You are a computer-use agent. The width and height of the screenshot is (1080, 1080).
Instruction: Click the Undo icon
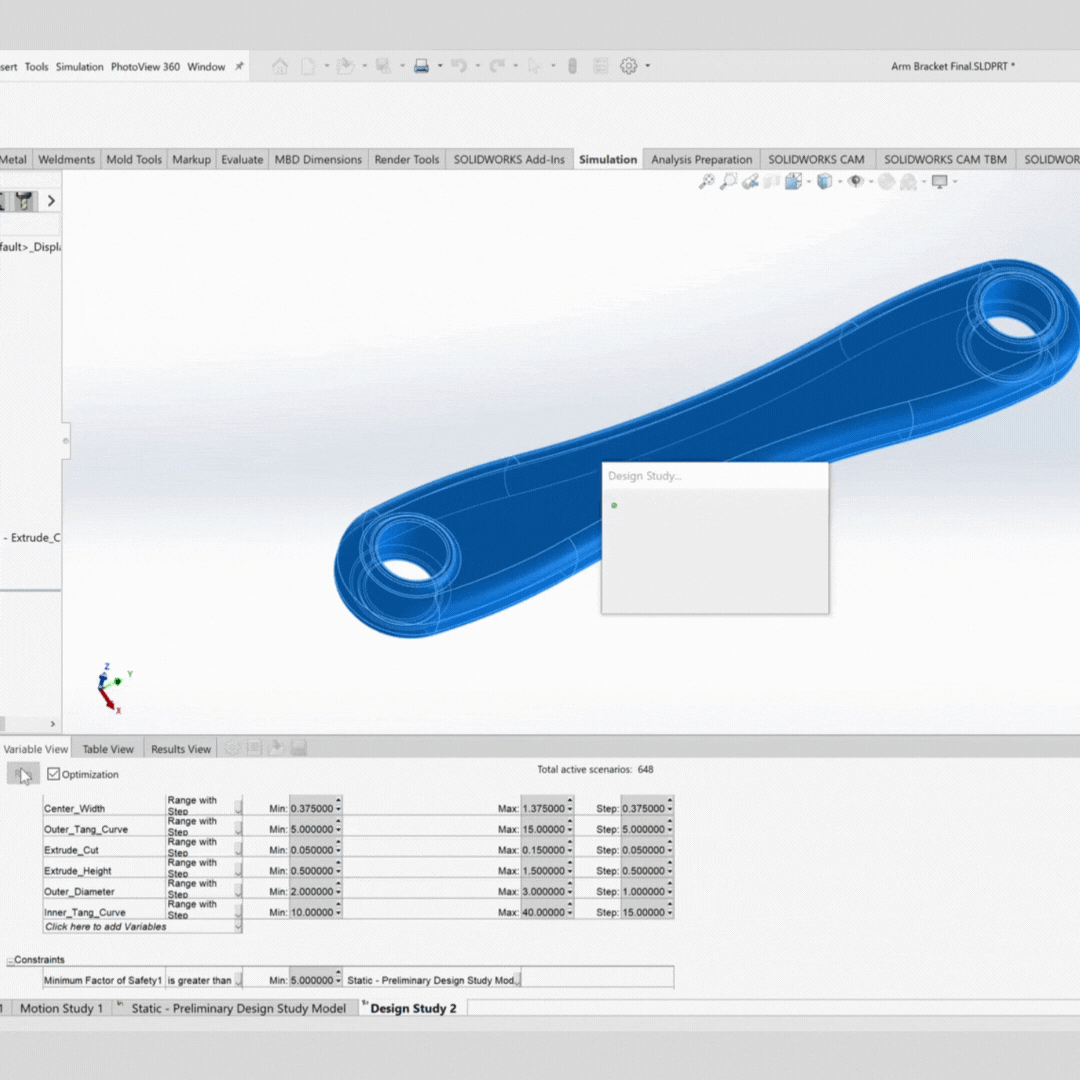click(x=459, y=66)
